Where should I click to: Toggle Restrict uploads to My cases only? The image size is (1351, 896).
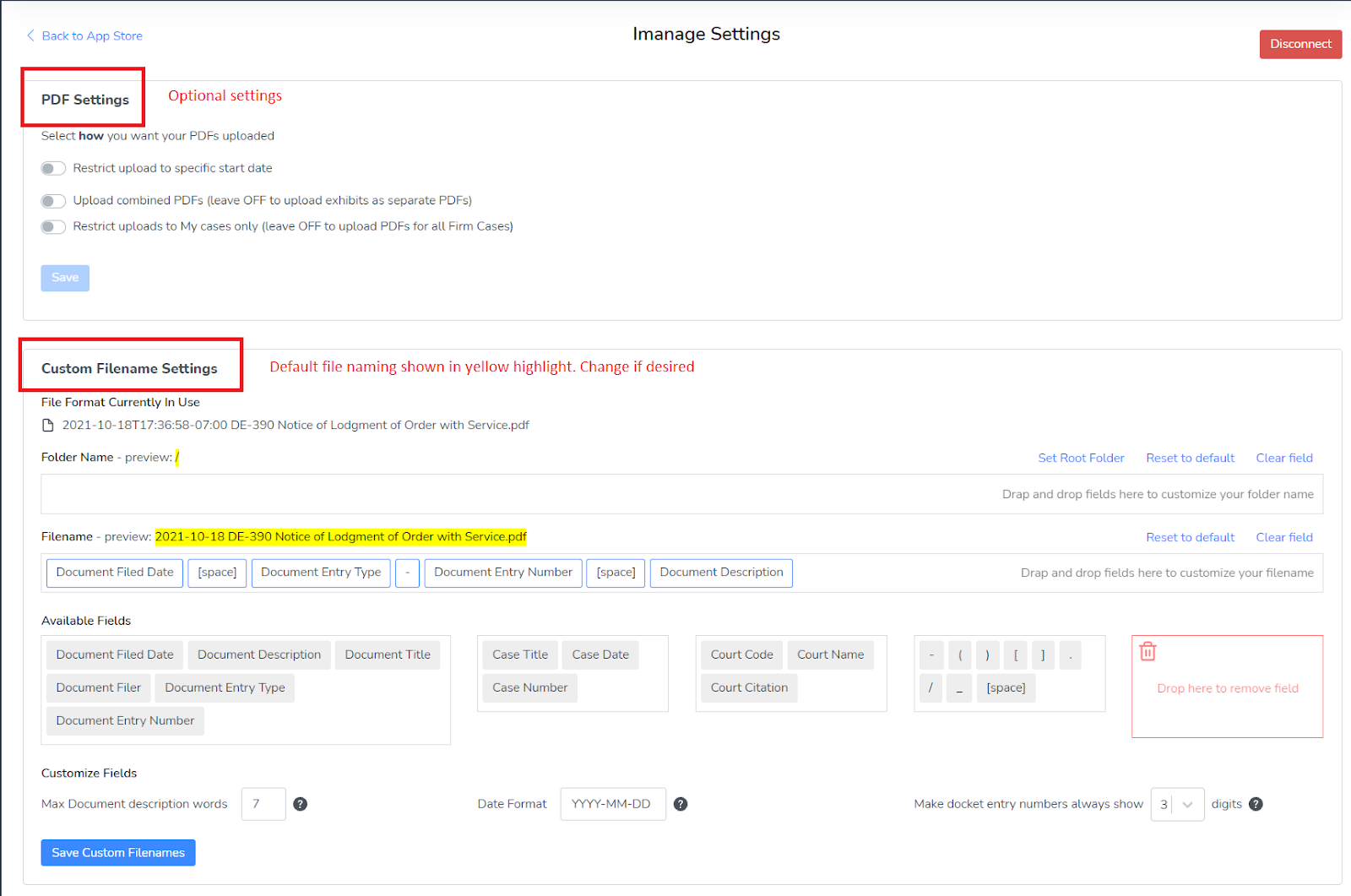tap(53, 226)
